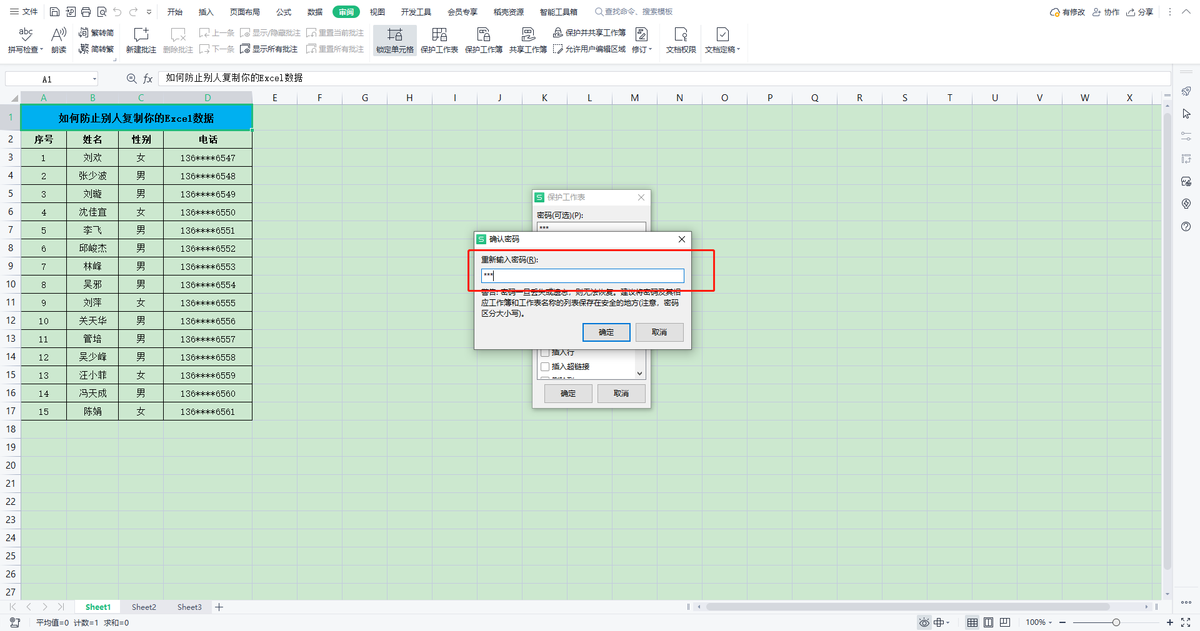This screenshot has height=631, width=1200.
Task: Collapse the ribbon with the chevron
Action: tap(1188, 12)
